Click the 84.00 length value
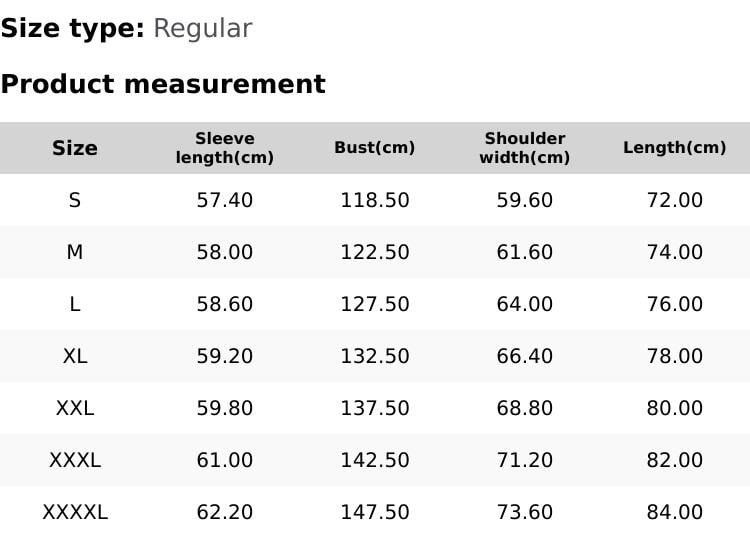 pyautogui.click(x=675, y=512)
